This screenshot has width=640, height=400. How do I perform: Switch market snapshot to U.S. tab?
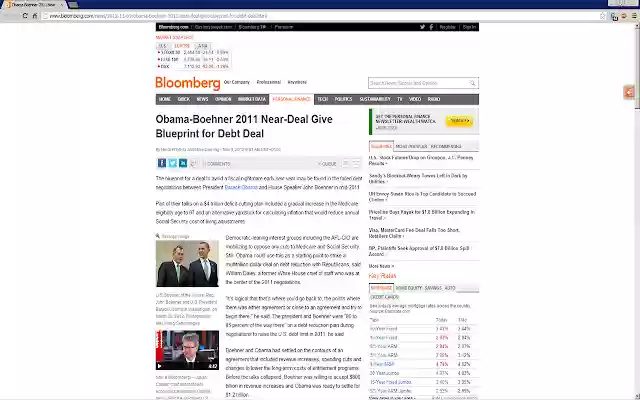(x=162, y=46)
